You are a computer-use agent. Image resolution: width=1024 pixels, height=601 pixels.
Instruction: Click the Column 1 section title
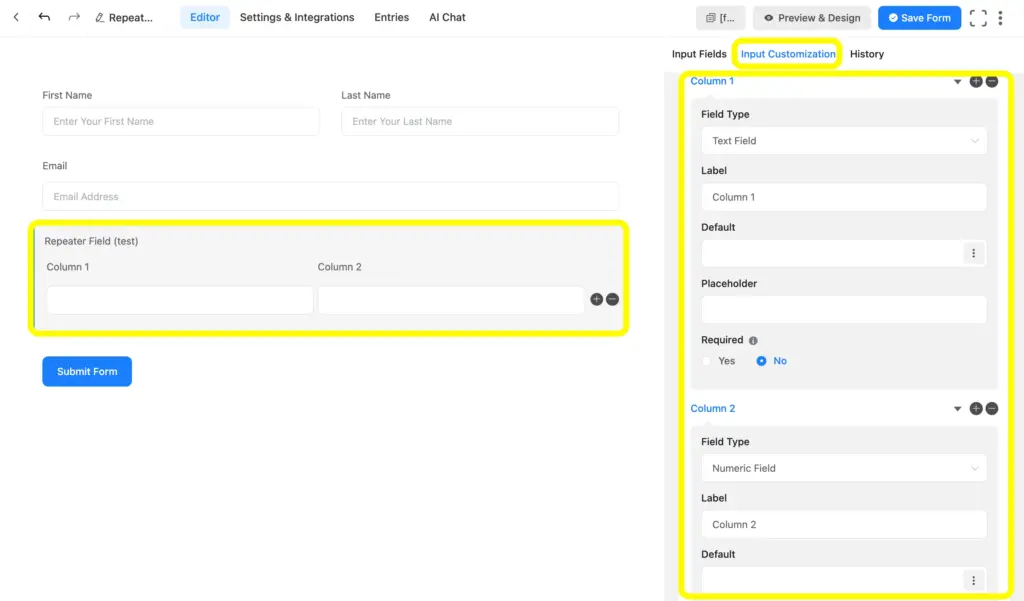click(x=712, y=81)
